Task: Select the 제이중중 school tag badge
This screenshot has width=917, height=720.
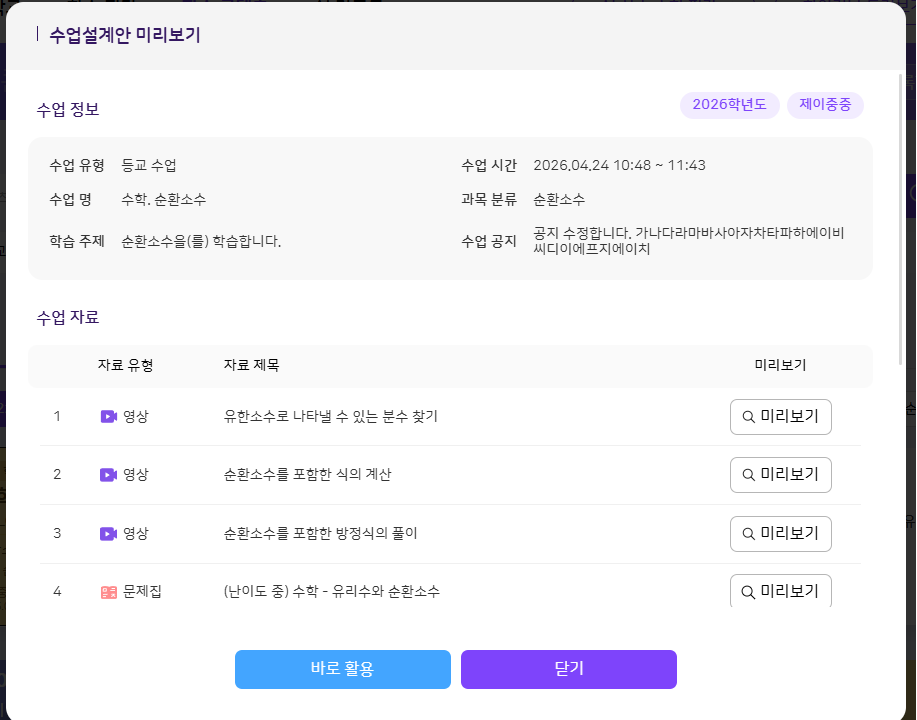Action: coord(825,105)
